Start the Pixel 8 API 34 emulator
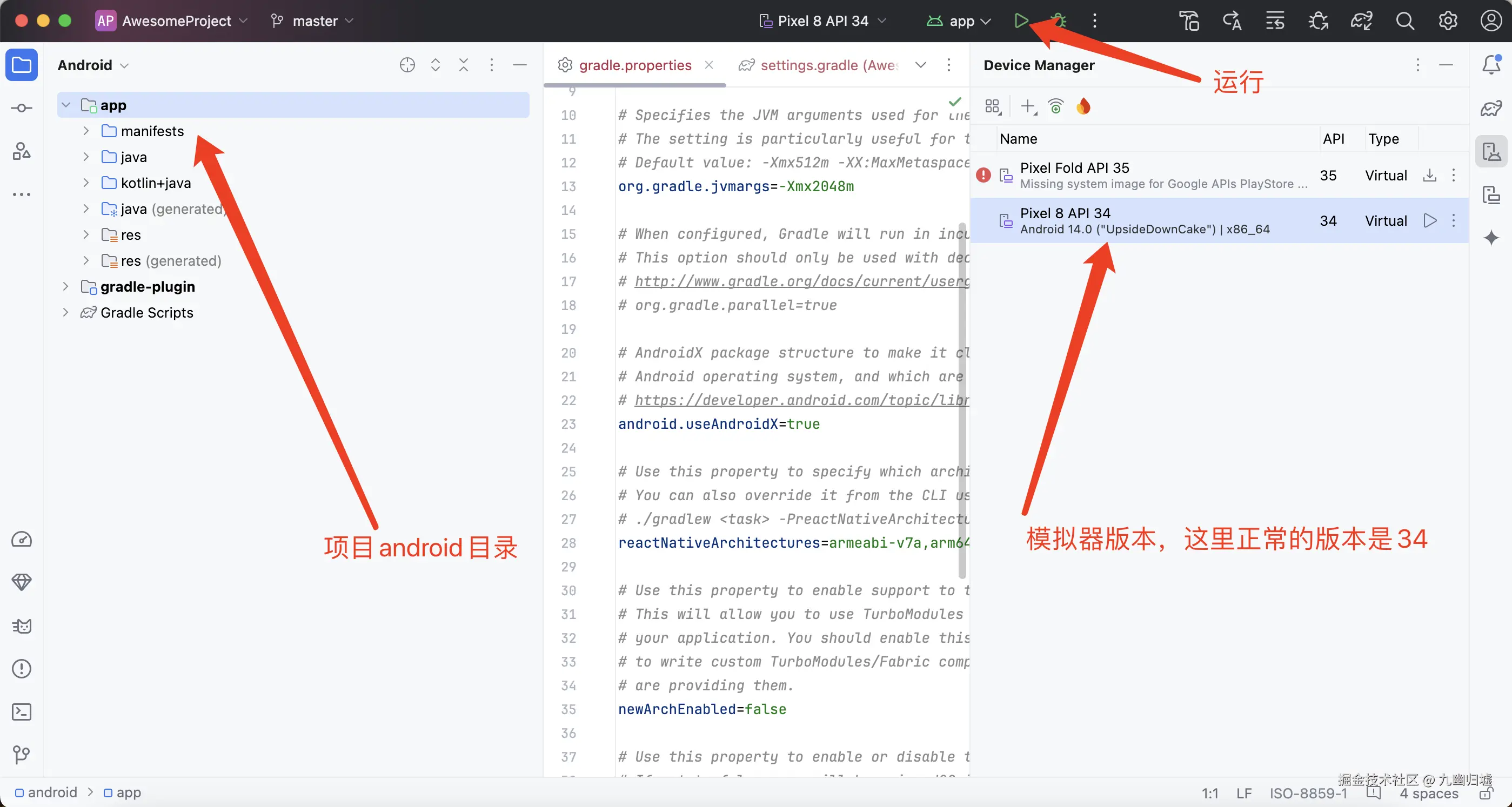 1430,221
